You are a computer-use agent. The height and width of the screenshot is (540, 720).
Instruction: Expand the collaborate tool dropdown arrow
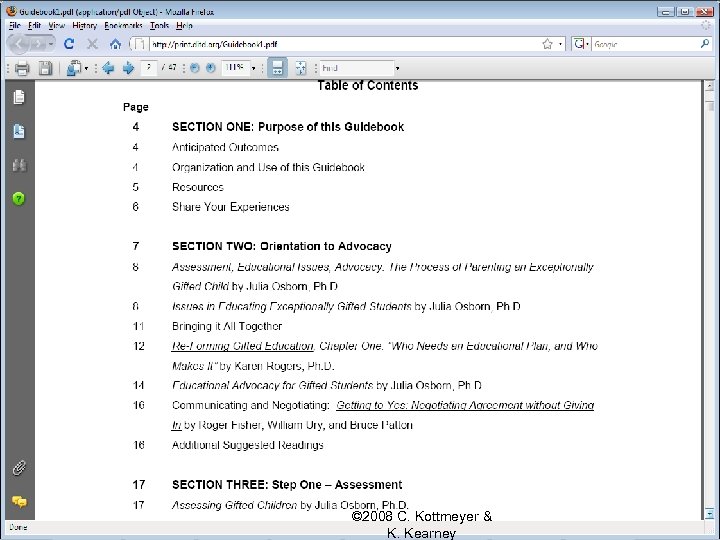[86, 69]
